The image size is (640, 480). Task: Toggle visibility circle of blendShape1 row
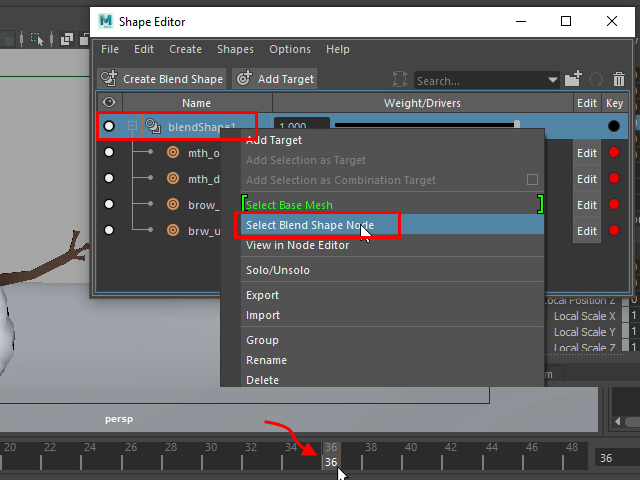pos(109,127)
